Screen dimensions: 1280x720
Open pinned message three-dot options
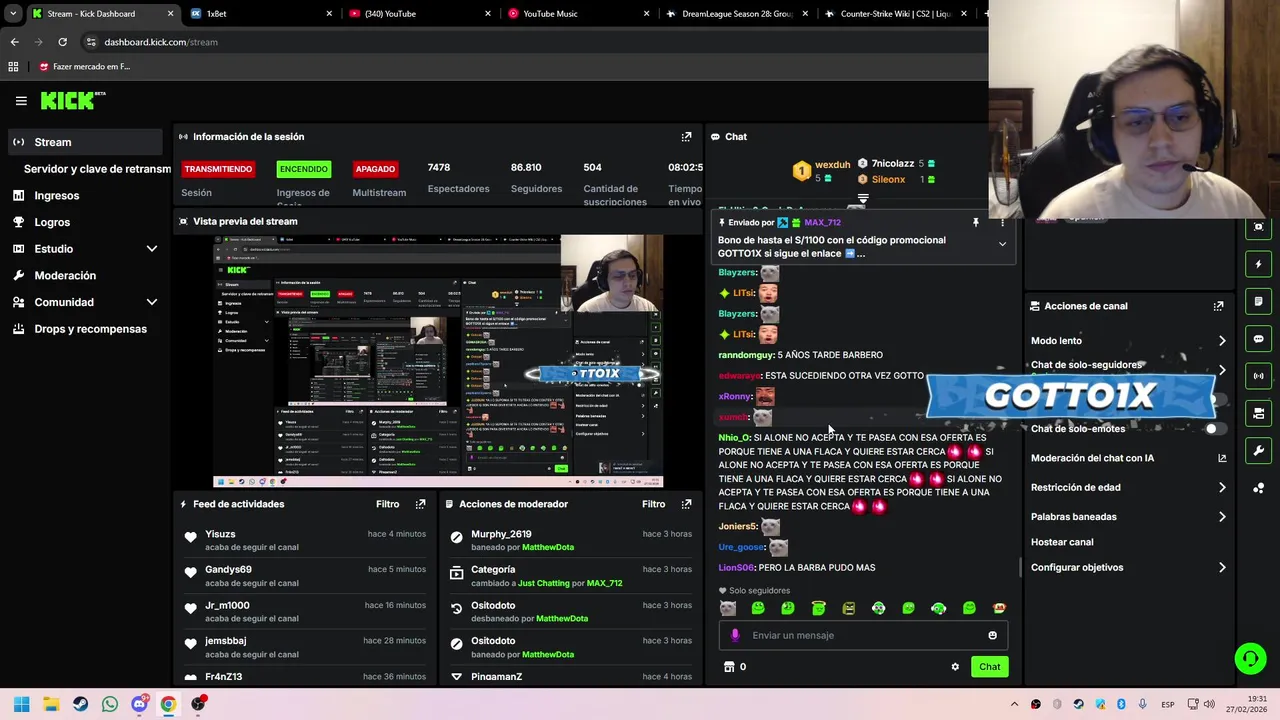coord(1002,223)
